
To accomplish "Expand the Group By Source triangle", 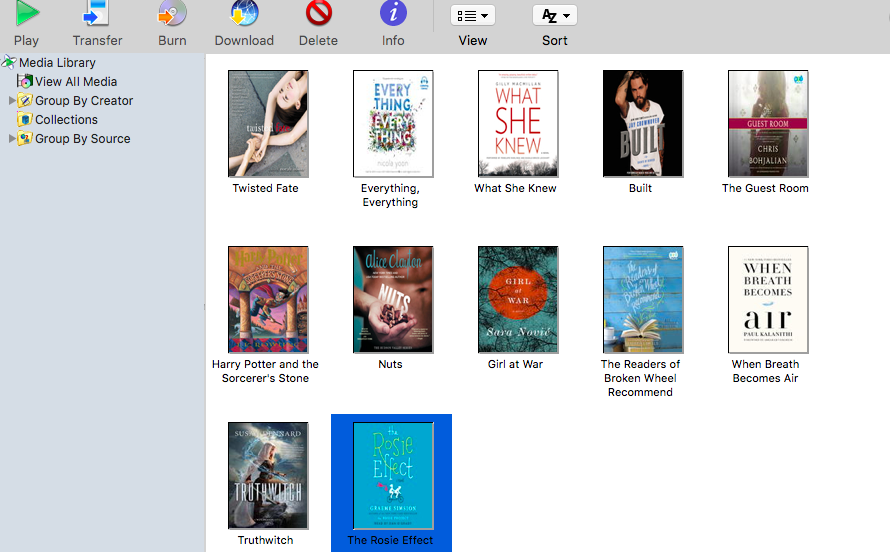I will [12, 138].
